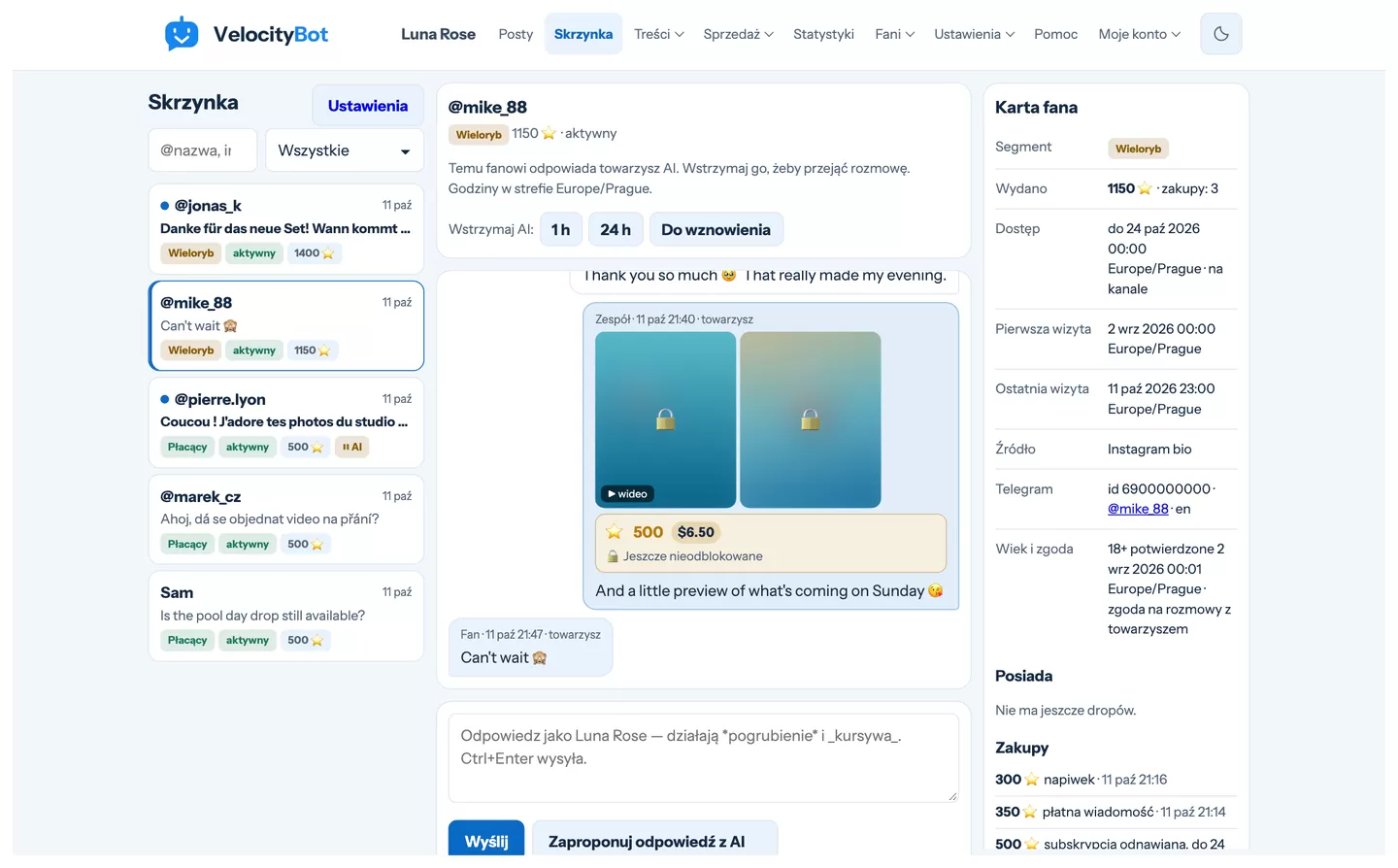Click the reply text area
Image resolution: width=1398 pixels, height=868 pixels.
(x=704, y=758)
